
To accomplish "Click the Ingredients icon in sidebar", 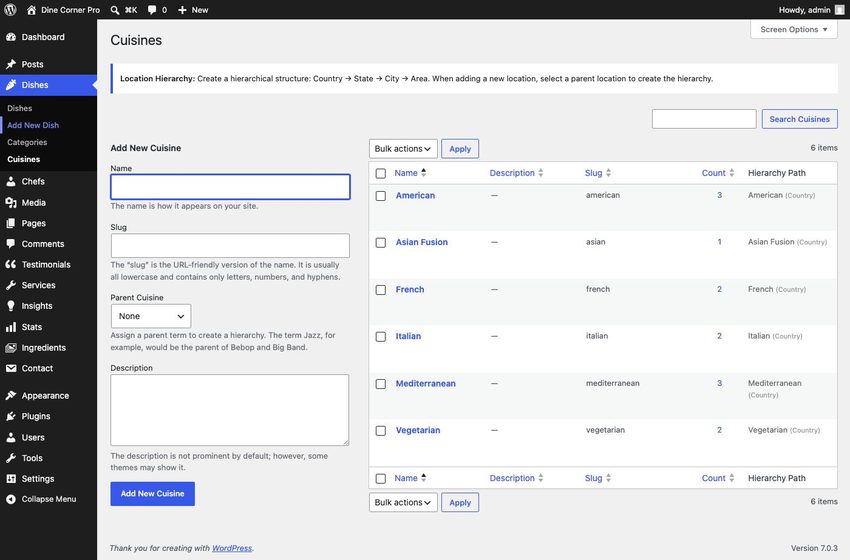I will tap(11, 347).
